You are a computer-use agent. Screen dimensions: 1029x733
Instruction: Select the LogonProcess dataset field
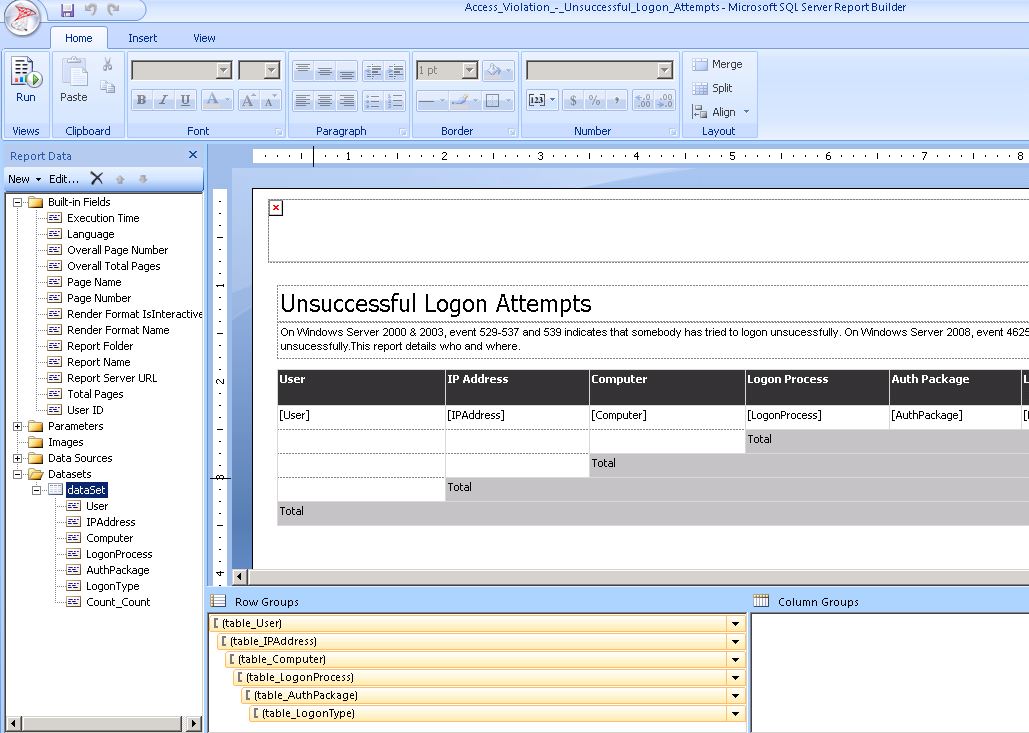point(119,554)
